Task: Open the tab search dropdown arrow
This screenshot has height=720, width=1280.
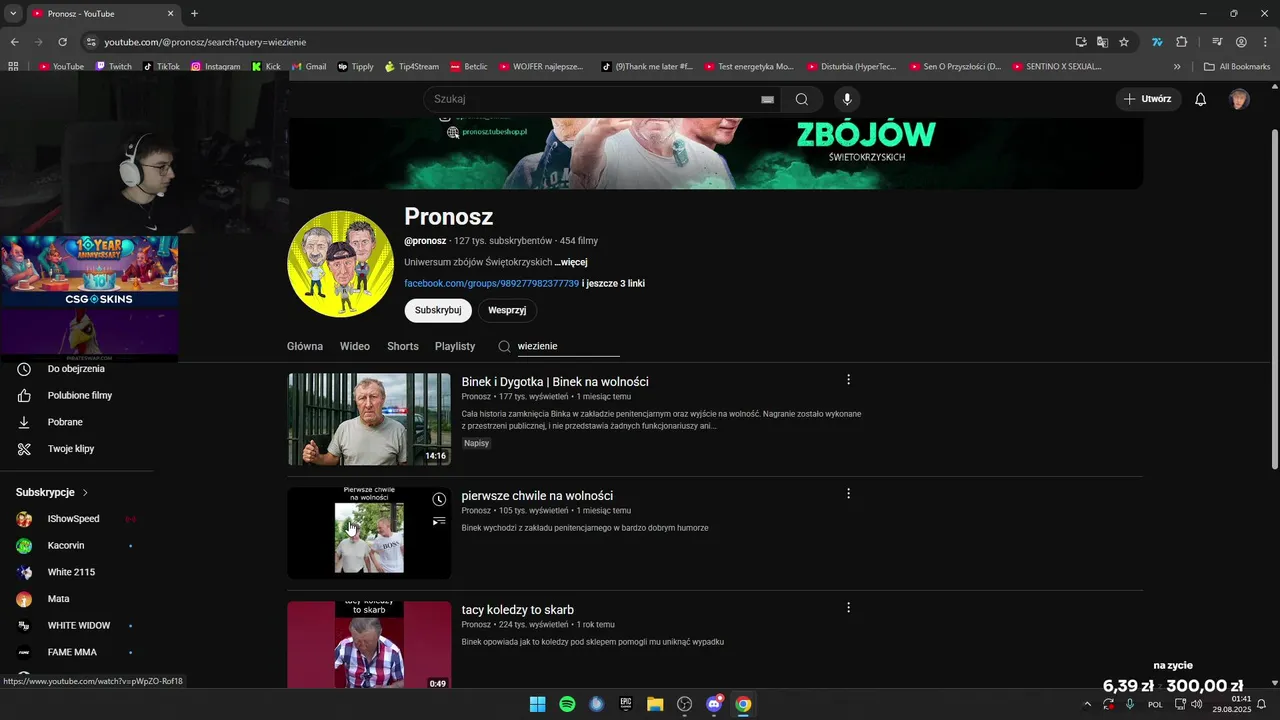Action: (13, 14)
